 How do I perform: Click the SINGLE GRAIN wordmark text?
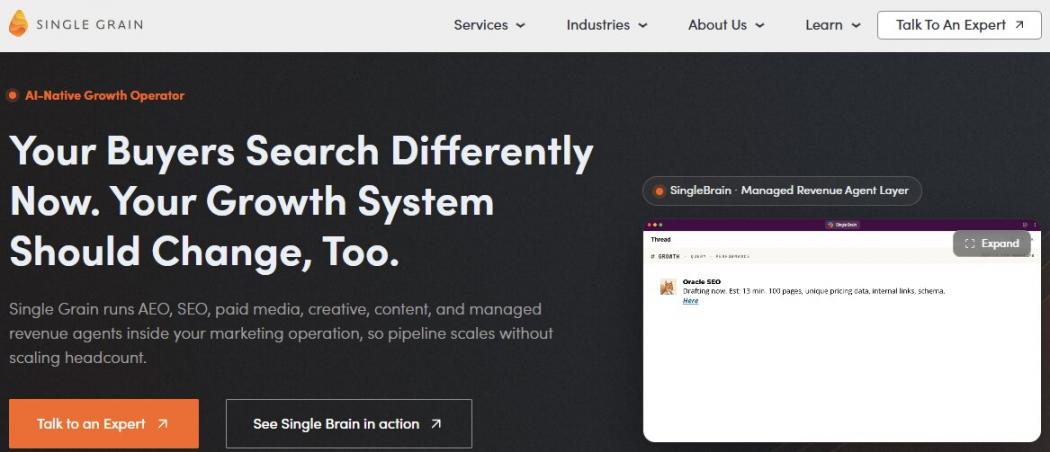[89, 25]
